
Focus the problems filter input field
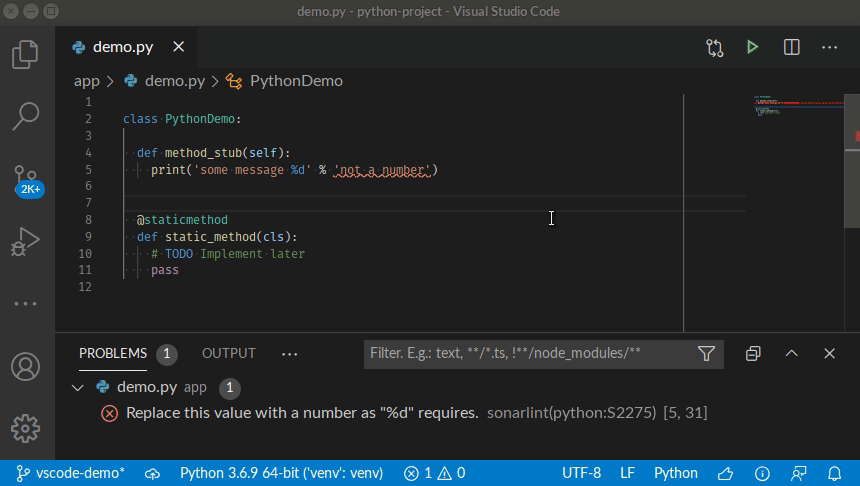point(529,354)
